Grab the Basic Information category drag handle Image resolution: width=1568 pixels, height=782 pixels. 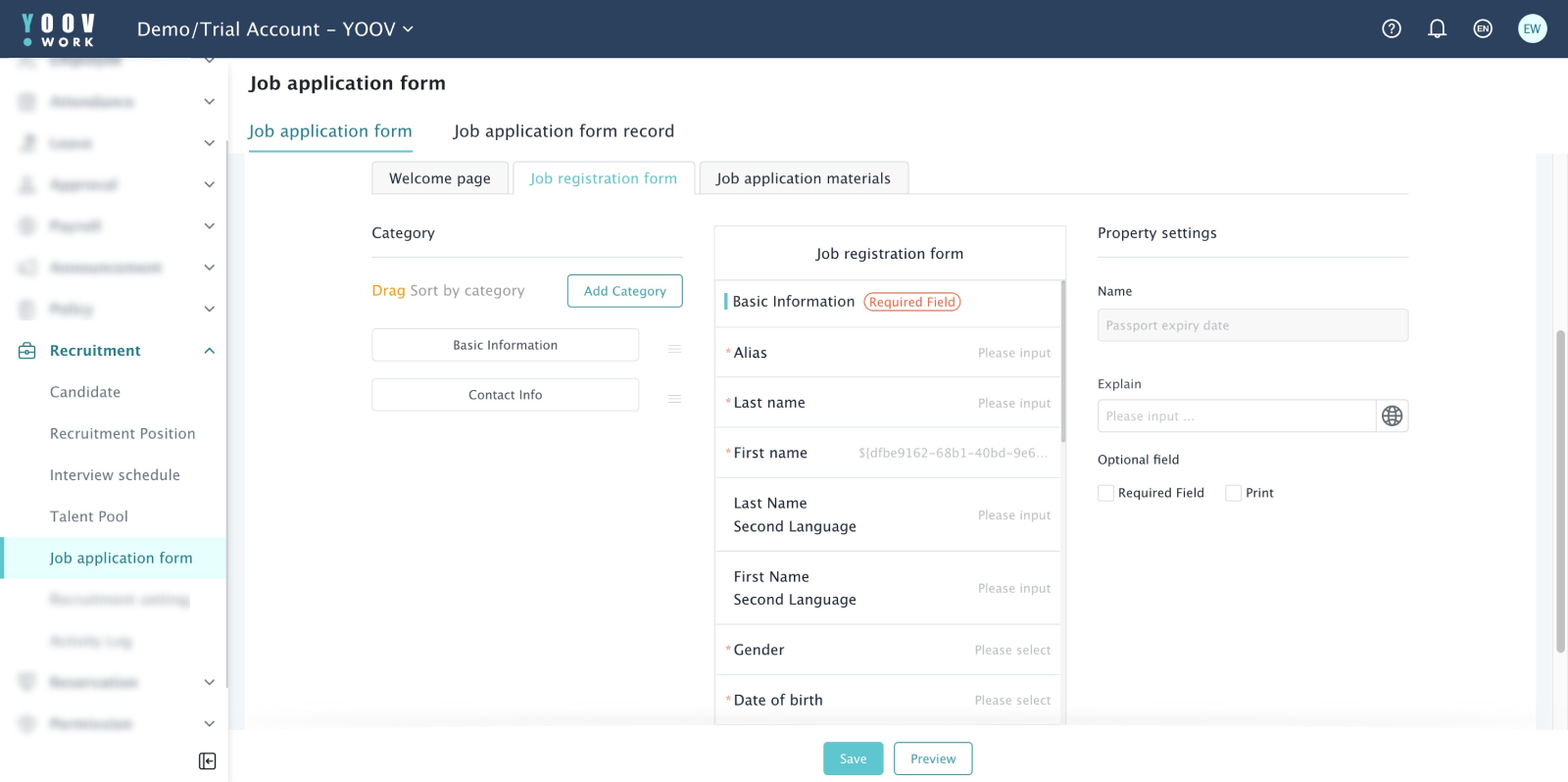point(674,349)
